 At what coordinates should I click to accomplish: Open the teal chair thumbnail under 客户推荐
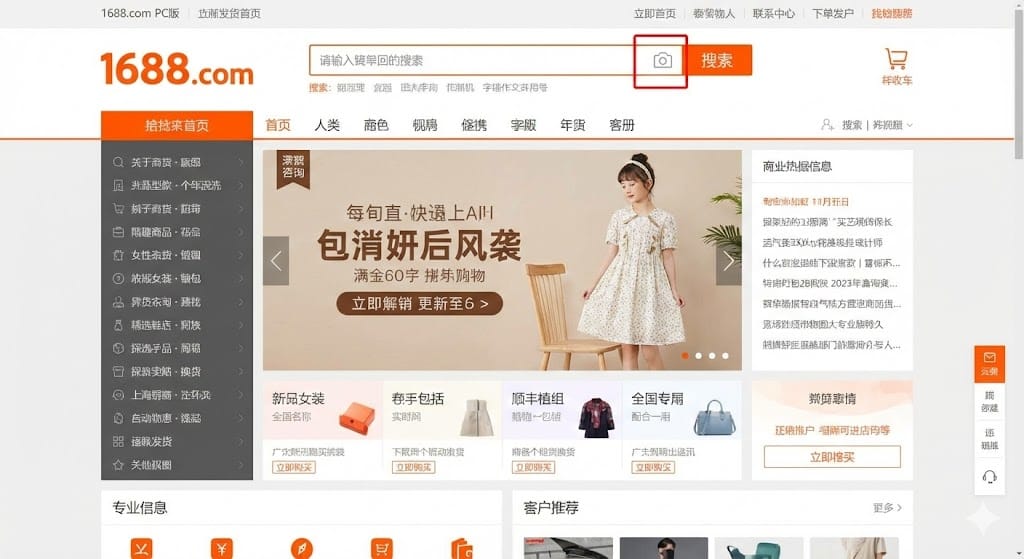[758, 549]
